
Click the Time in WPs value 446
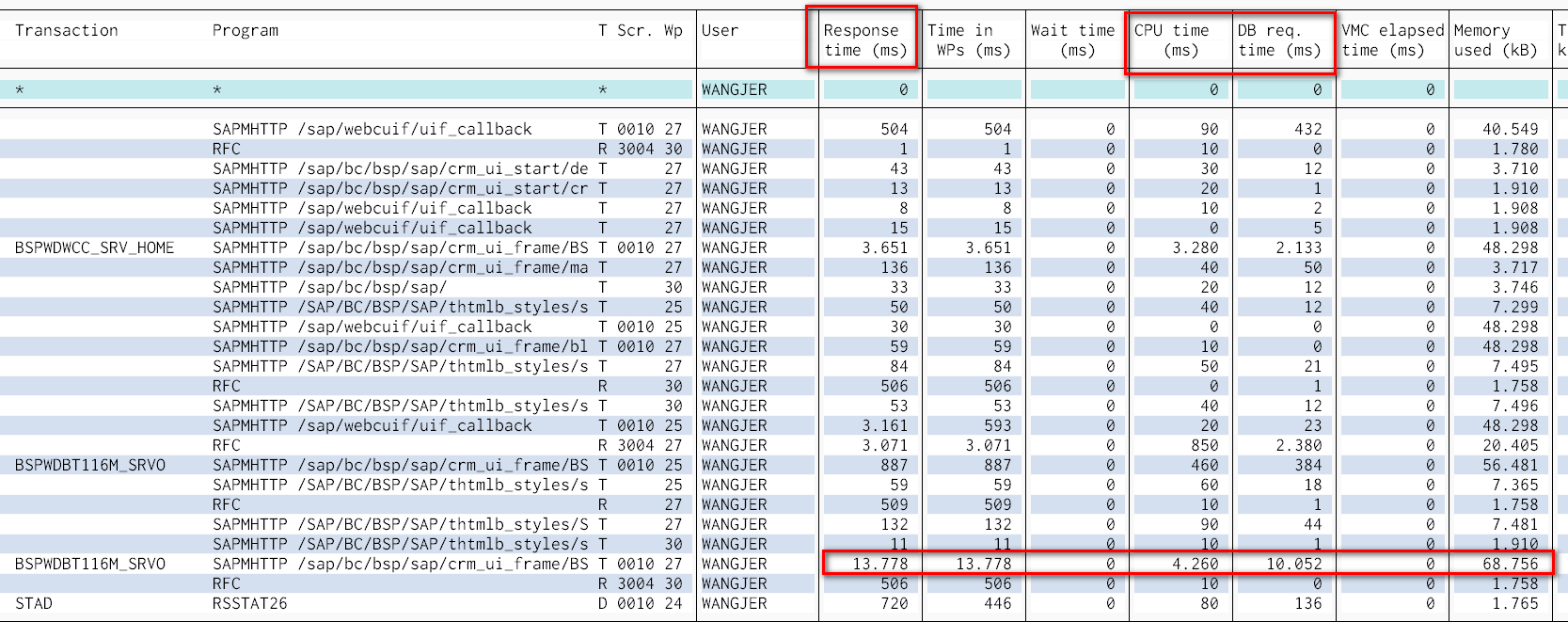(x=998, y=603)
